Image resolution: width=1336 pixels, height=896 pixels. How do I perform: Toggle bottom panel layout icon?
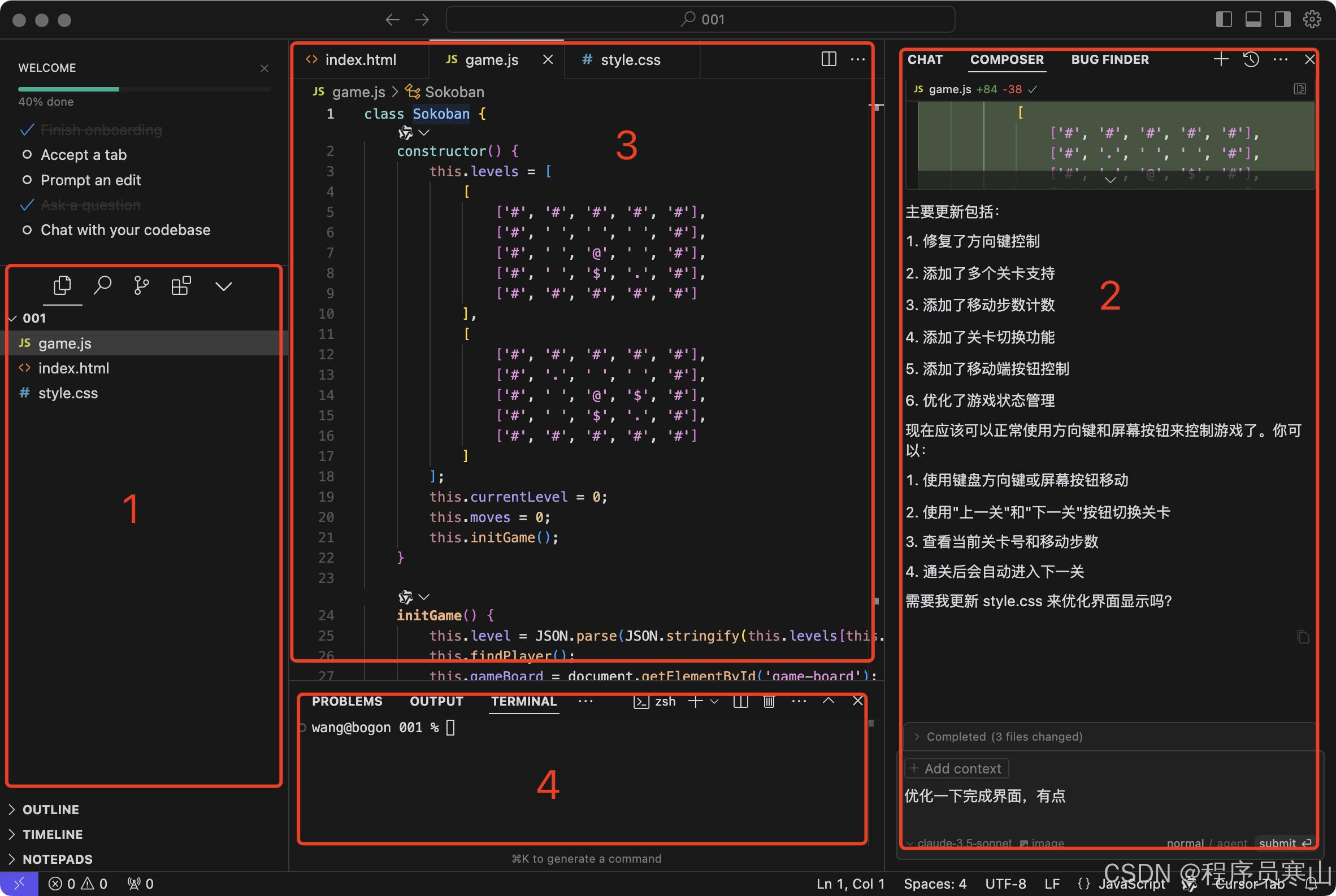(x=1253, y=19)
